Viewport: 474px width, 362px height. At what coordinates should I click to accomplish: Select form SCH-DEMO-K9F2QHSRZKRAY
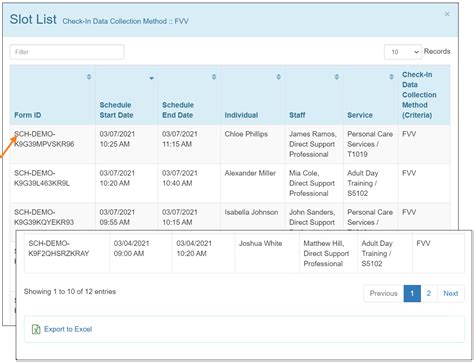tap(59, 248)
